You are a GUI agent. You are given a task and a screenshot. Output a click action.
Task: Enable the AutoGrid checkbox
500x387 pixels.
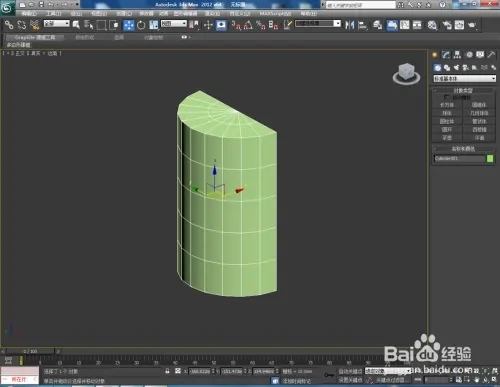click(447, 97)
